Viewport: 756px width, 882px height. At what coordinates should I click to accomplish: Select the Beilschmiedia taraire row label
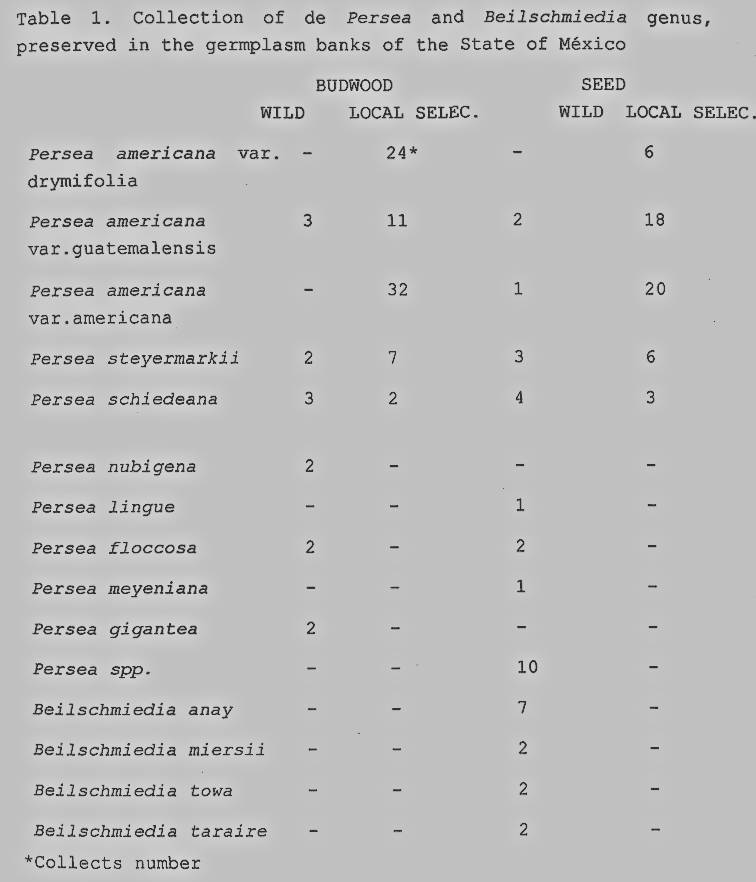(x=150, y=832)
